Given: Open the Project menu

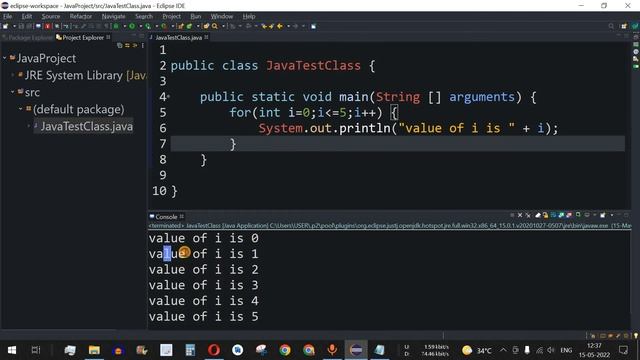Looking at the screenshot, I should tap(171, 16).
